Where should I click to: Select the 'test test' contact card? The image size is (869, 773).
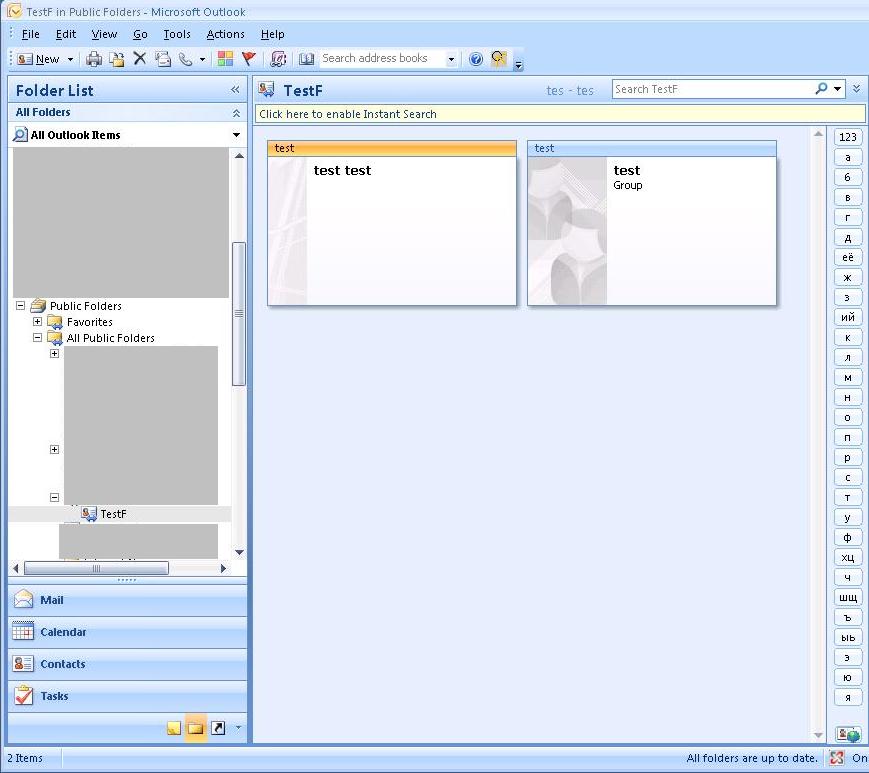(392, 223)
